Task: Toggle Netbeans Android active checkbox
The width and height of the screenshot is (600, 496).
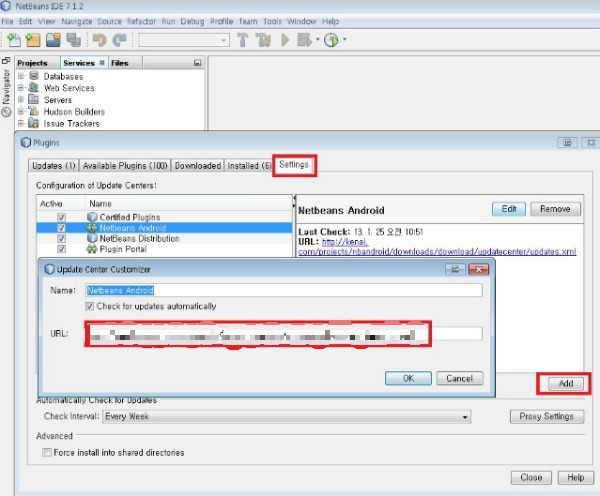Action: (x=61, y=228)
